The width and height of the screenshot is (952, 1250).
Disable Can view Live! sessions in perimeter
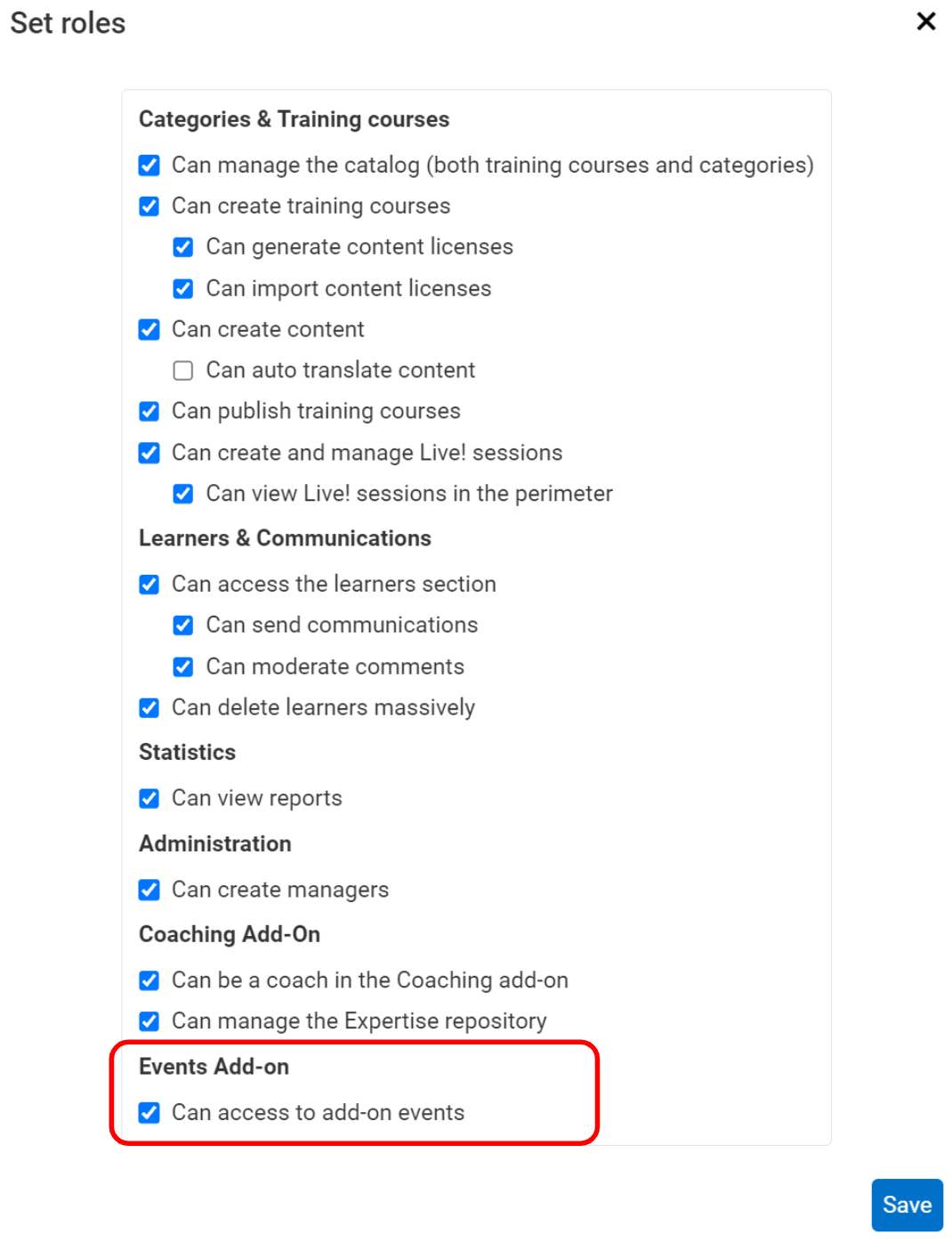183,494
